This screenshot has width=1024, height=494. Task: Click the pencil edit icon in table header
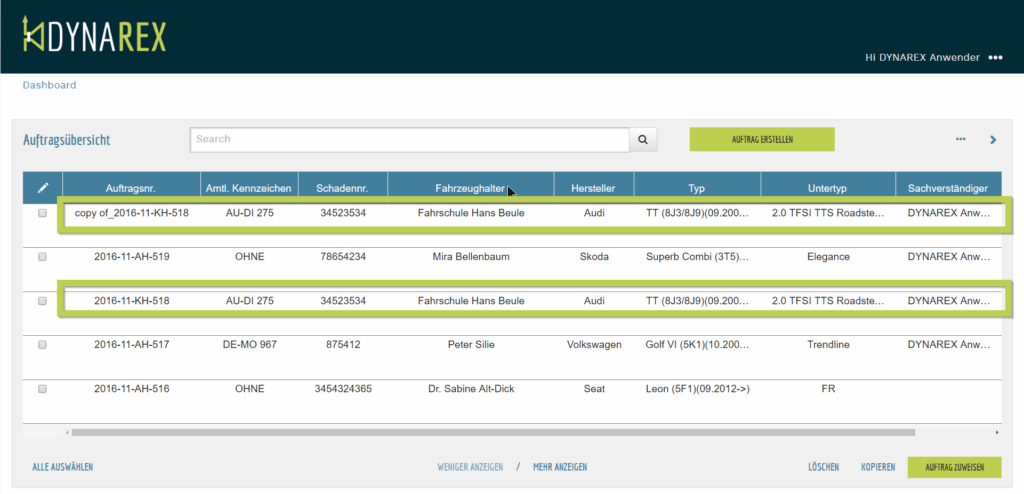[x=43, y=187]
